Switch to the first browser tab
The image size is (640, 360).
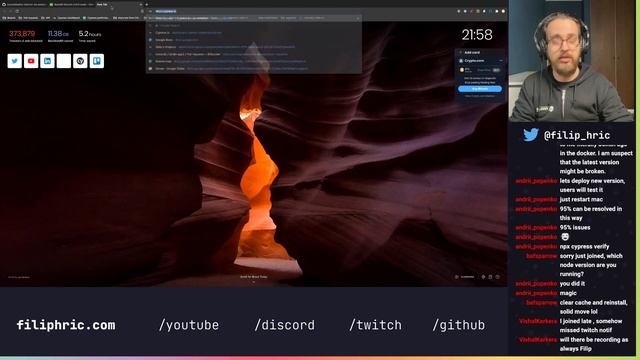click(24, 4)
